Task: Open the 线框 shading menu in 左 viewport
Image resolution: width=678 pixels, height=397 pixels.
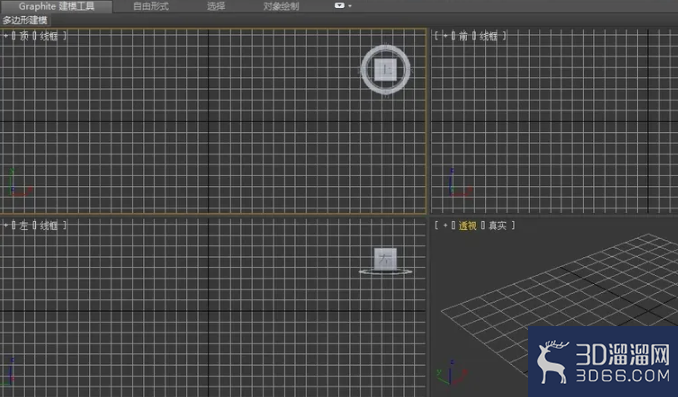Action: [49, 225]
